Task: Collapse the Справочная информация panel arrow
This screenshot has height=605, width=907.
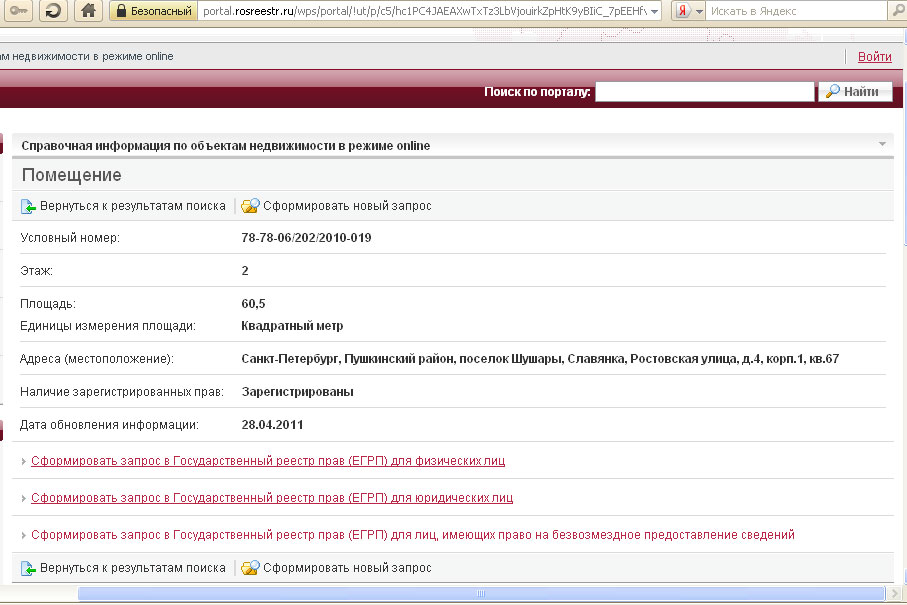Action: point(882,144)
